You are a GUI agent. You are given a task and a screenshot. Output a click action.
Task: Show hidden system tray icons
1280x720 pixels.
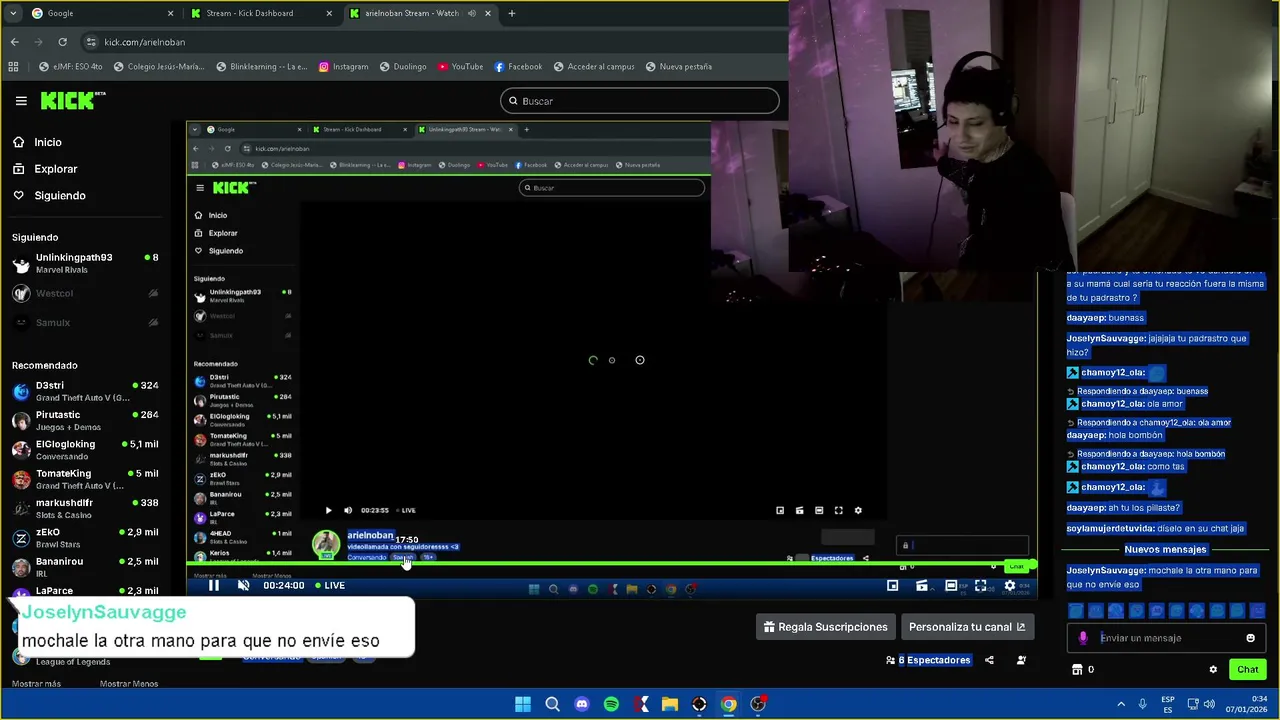1121,704
